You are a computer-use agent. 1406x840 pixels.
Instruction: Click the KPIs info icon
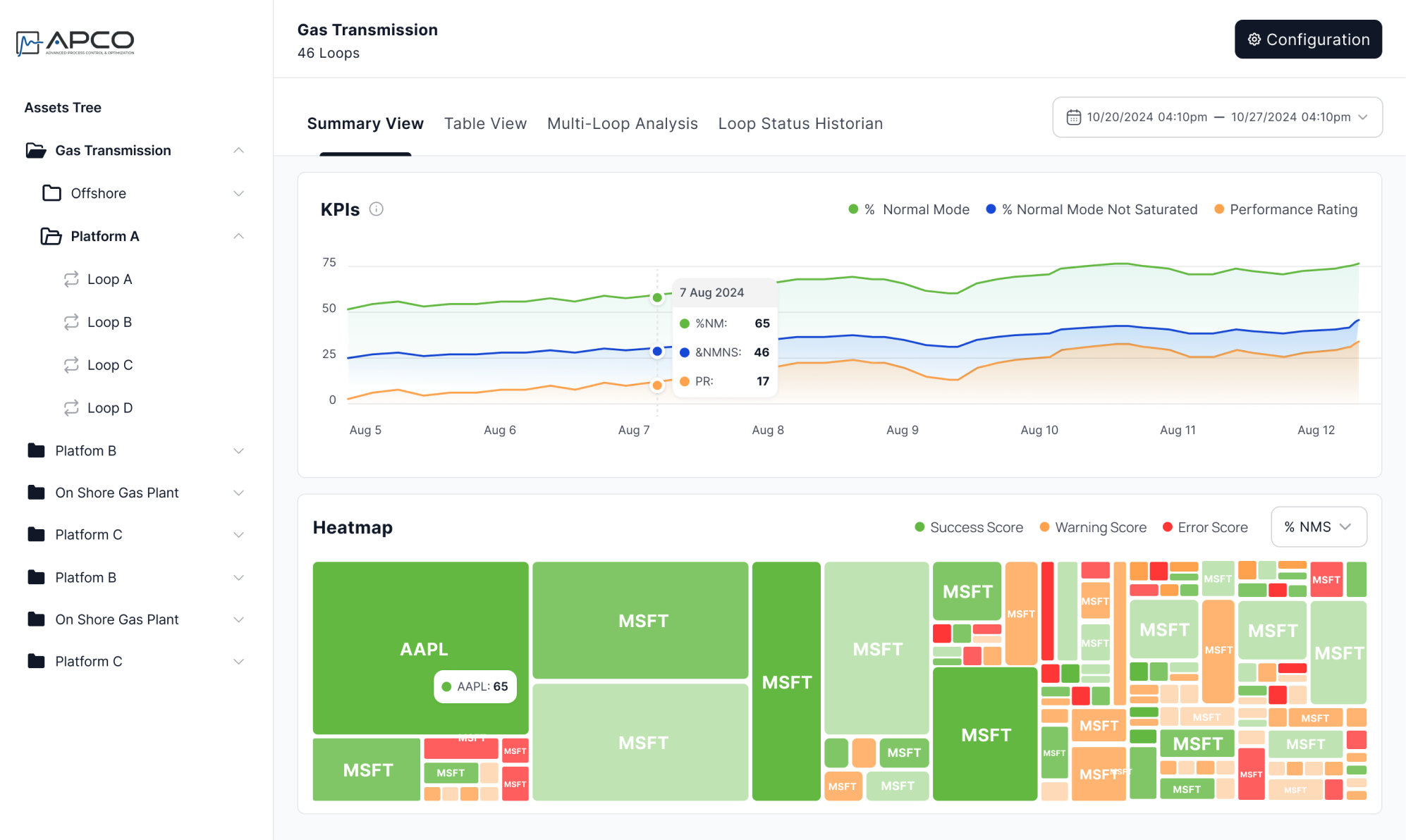tap(377, 209)
